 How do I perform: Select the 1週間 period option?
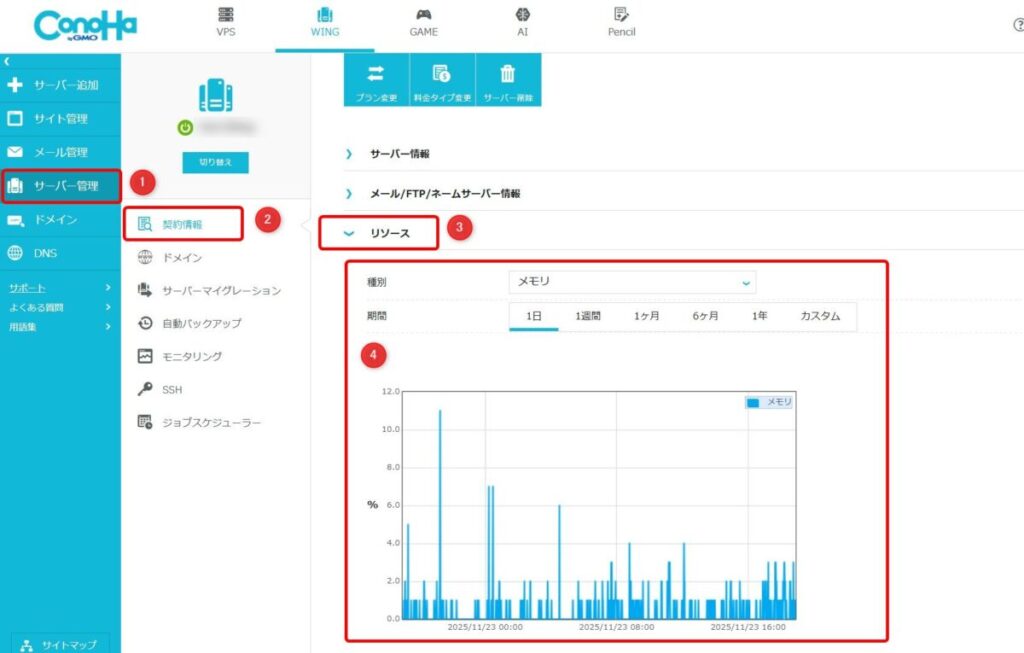(x=587, y=316)
